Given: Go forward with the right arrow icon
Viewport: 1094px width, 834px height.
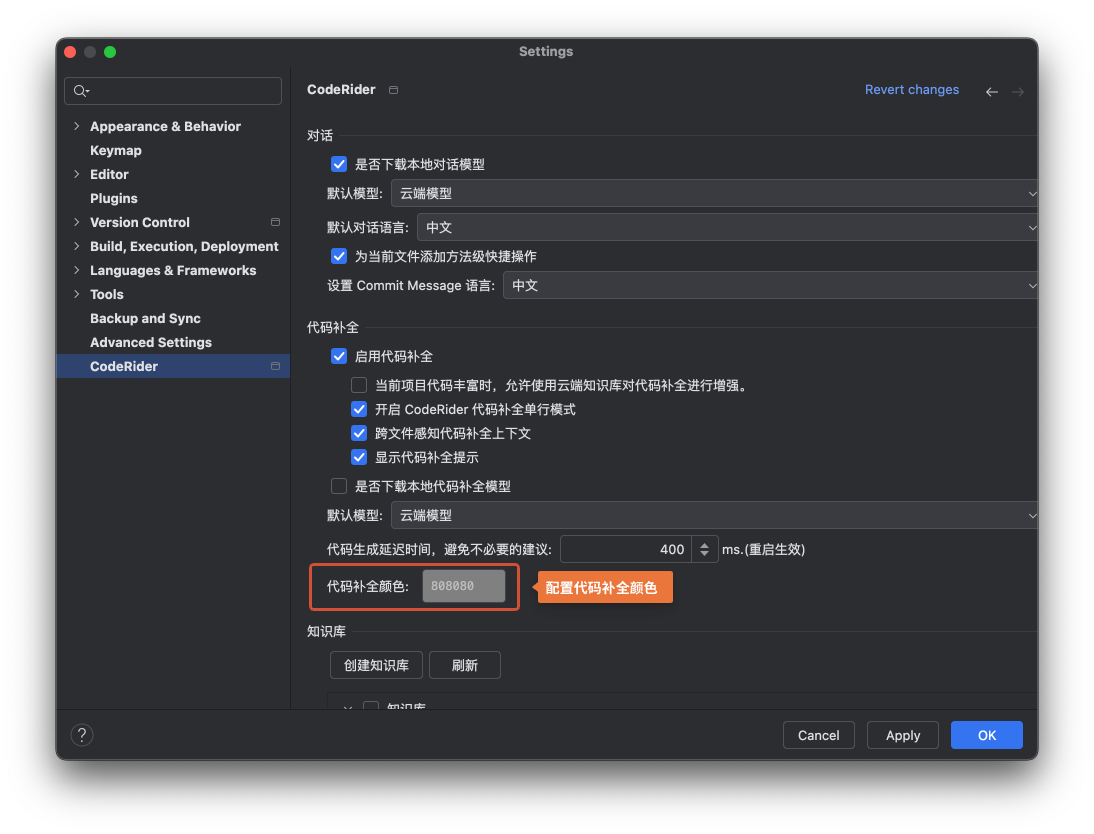Looking at the screenshot, I should pos(1018,91).
